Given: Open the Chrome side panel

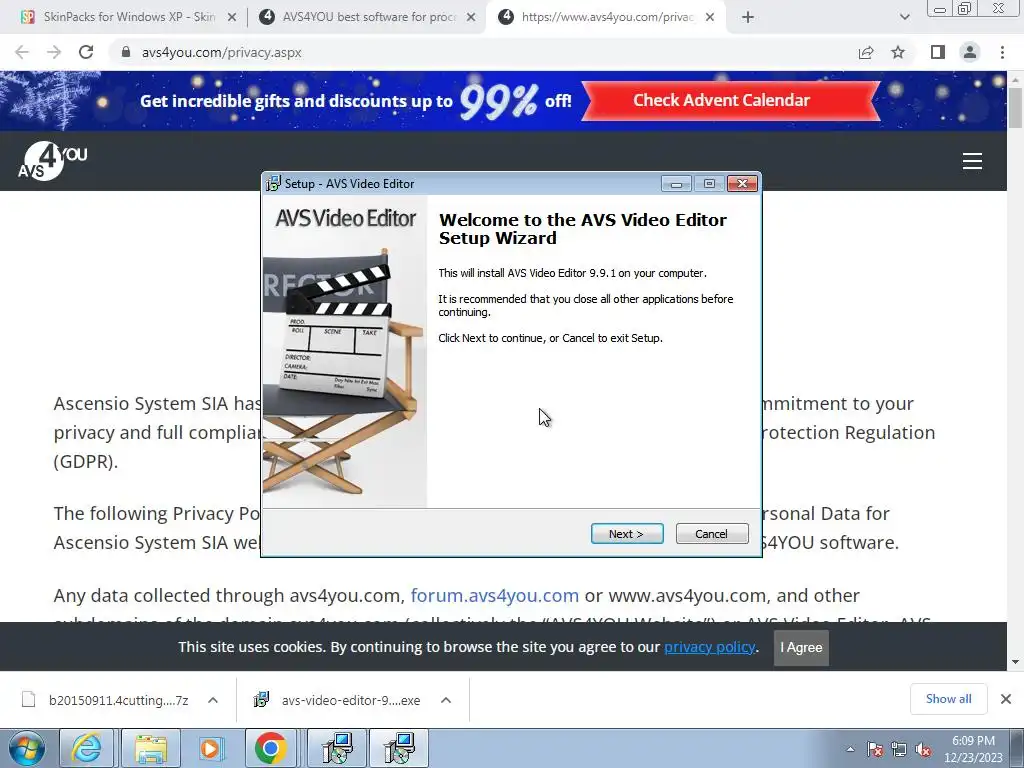Looking at the screenshot, I should [x=938, y=52].
